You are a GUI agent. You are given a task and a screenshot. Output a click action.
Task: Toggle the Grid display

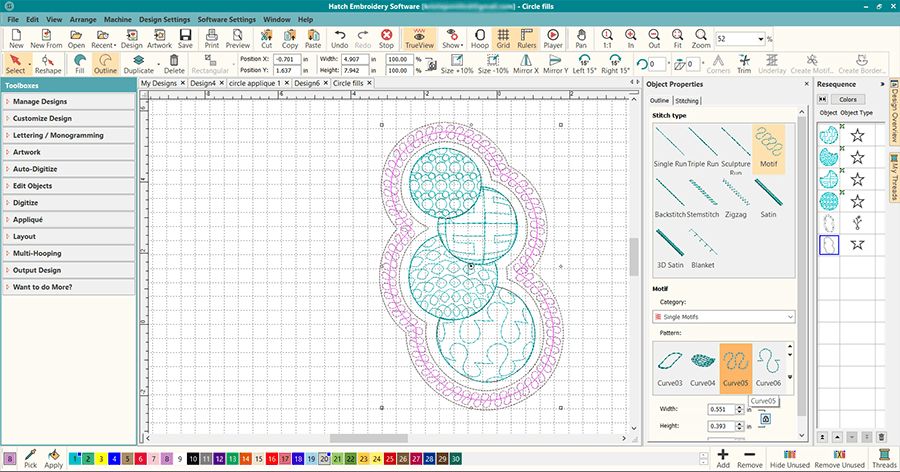click(x=503, y=39)
